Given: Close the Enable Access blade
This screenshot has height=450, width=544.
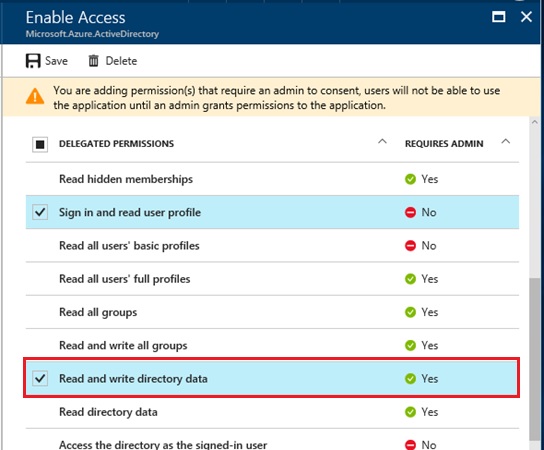Looking at the screenshot, I should pyautogui.click(x=526, y=17).
